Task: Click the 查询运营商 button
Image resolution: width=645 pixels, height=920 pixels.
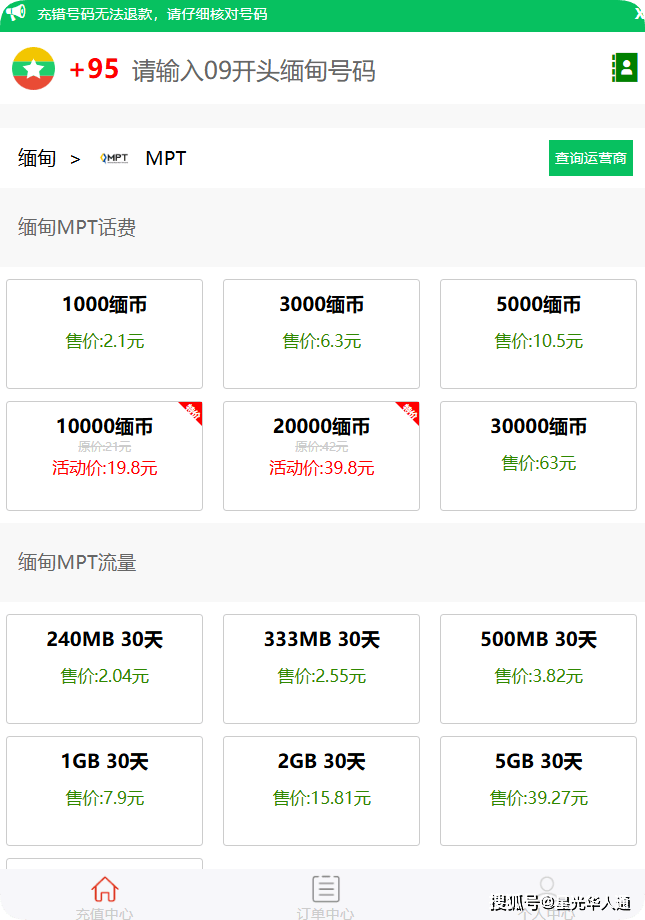Action: [x=590, y=158]
